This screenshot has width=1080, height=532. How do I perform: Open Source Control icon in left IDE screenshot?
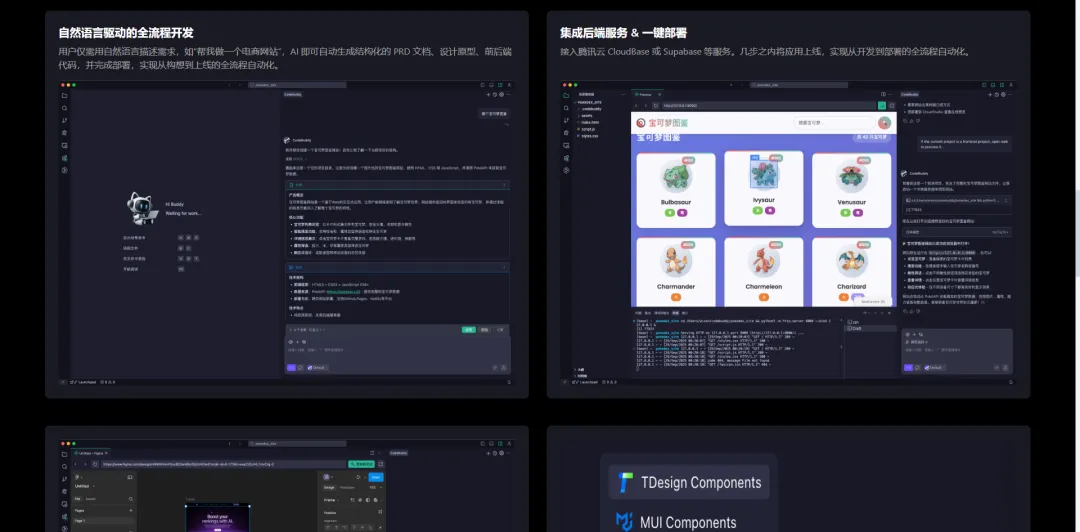pos(64,121)
